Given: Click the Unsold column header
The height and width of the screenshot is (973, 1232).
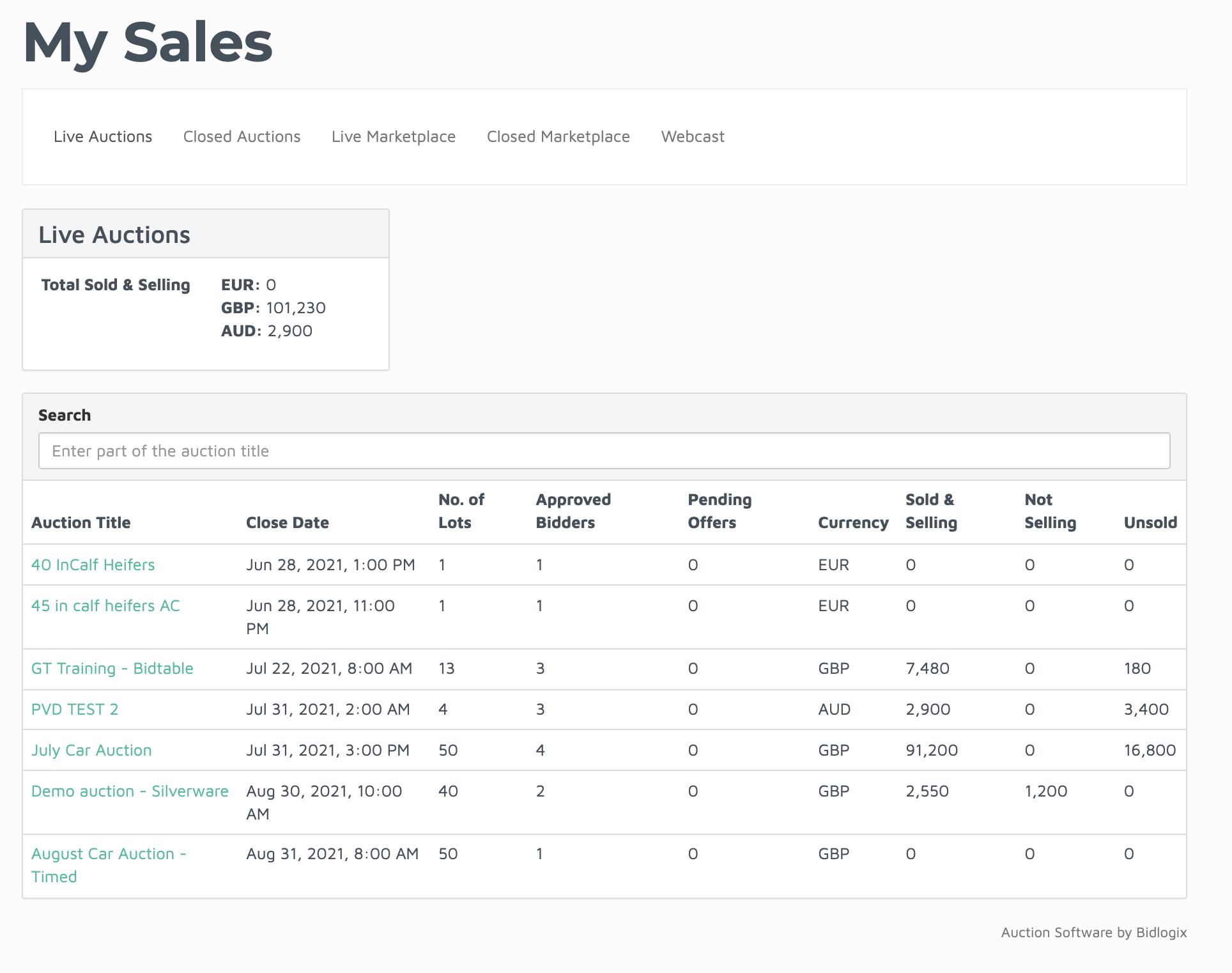Looking at the screenshot, I should click(1150, 522).
